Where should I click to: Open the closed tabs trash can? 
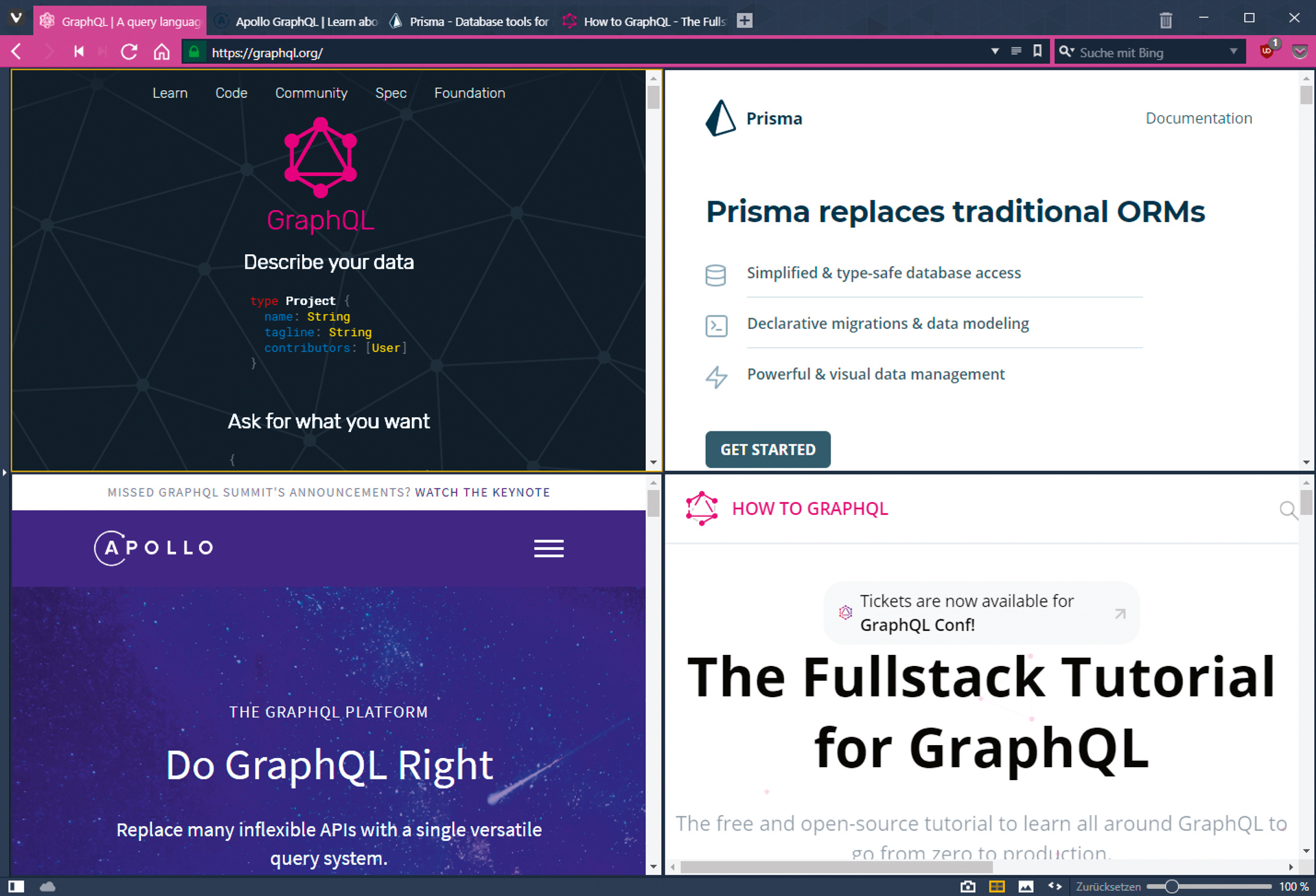tap(1166, 20)
